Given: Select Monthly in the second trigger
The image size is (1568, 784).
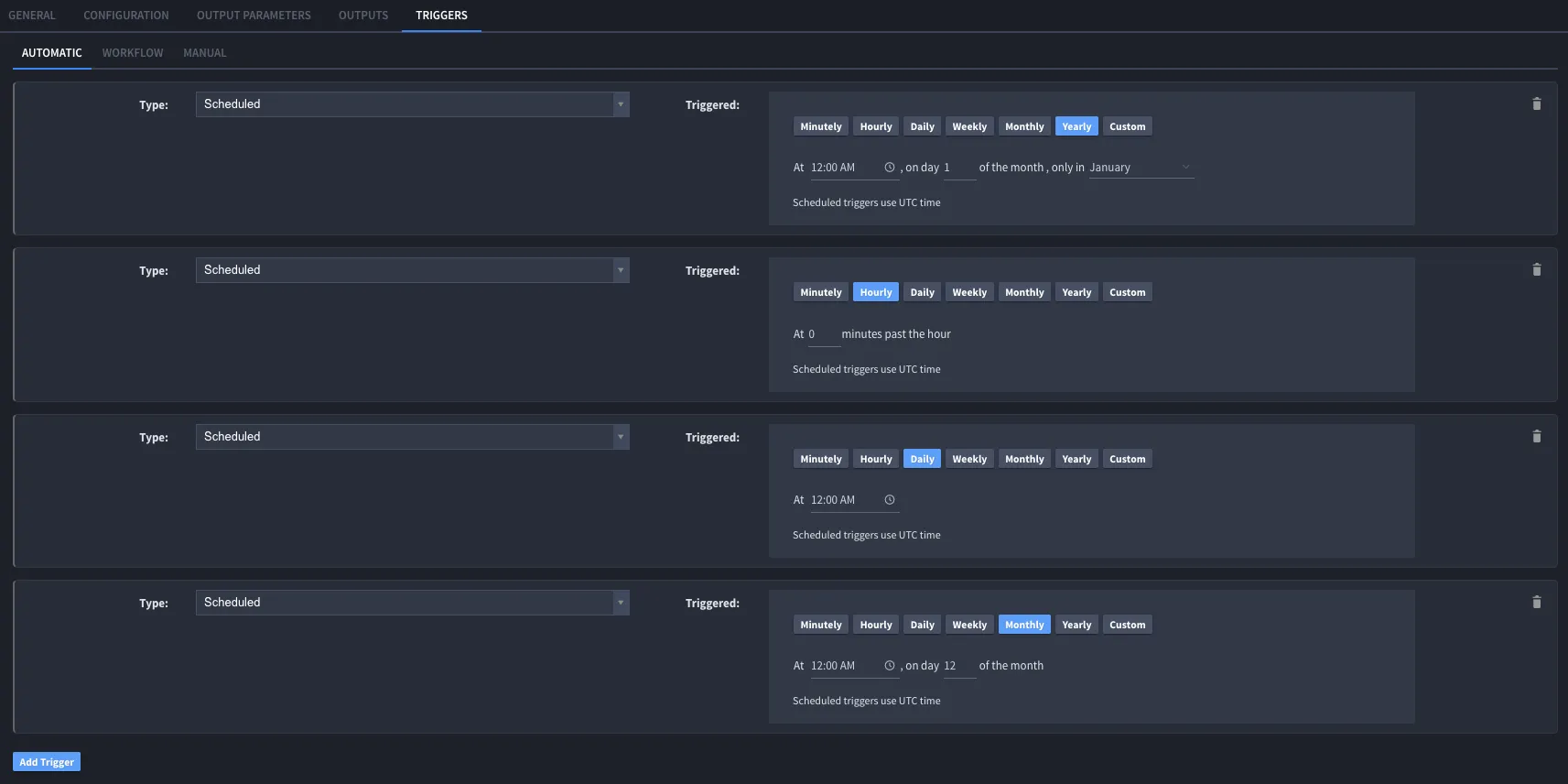Looking at the screenshot, I should click(x=1024, y=292).
